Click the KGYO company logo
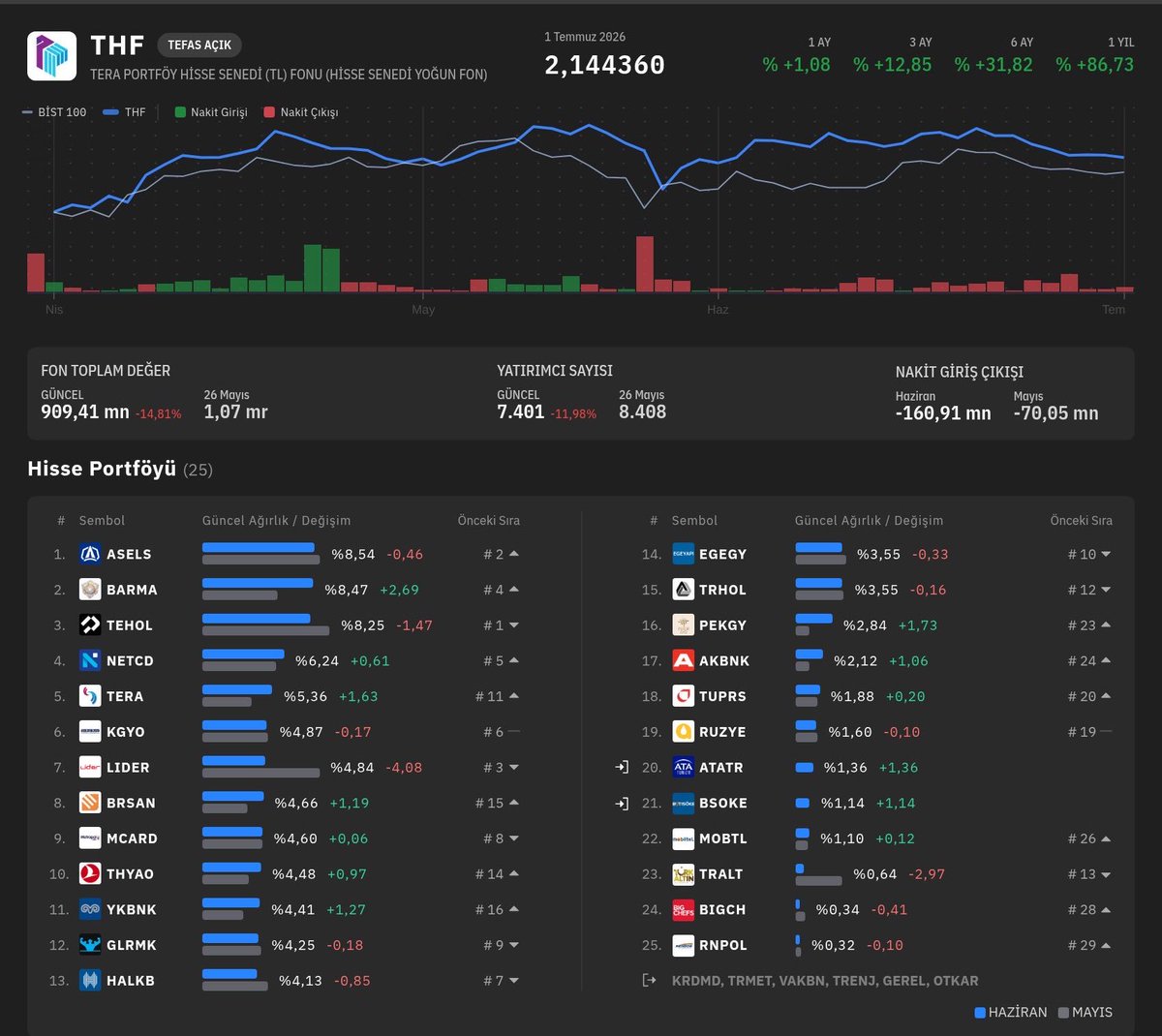The image size is (1162, 1036). (x=90, y=732)
